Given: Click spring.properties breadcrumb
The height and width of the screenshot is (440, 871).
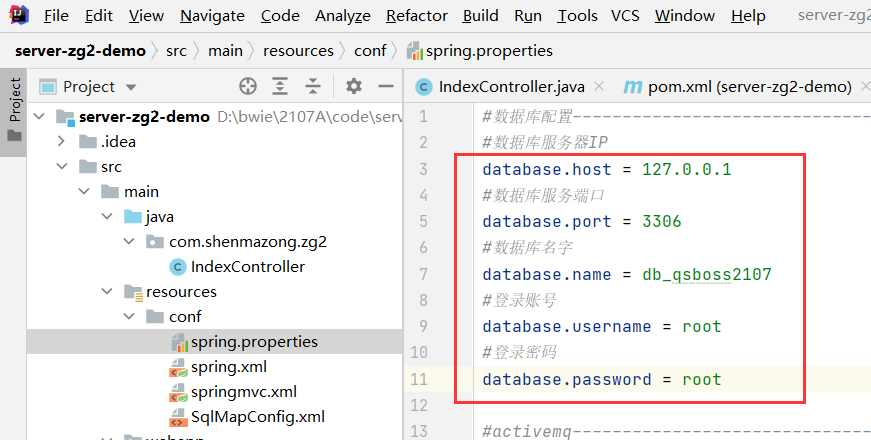Looking at the screenshot, I should (480, 51).
